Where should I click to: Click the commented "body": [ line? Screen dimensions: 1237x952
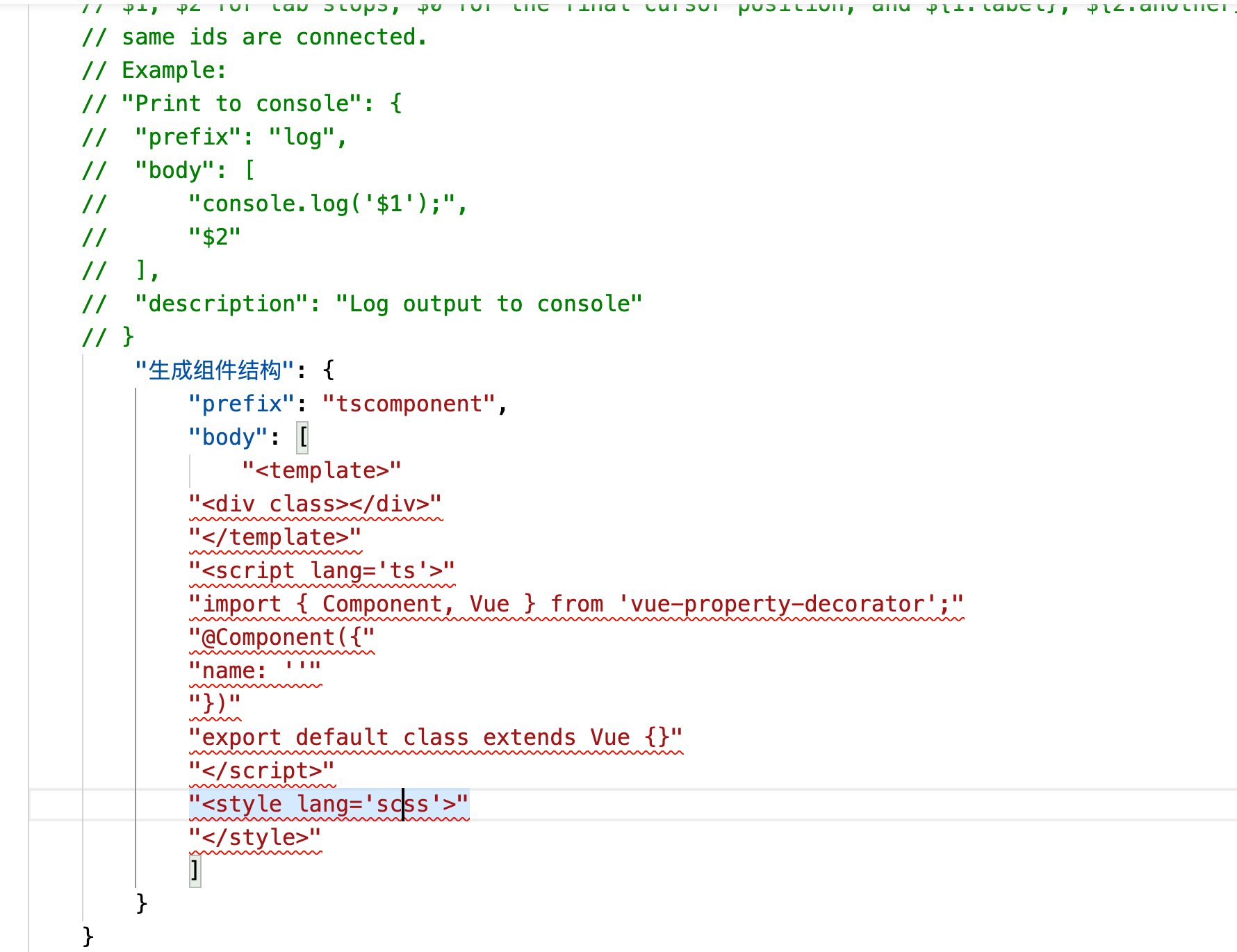coord(168,170)
